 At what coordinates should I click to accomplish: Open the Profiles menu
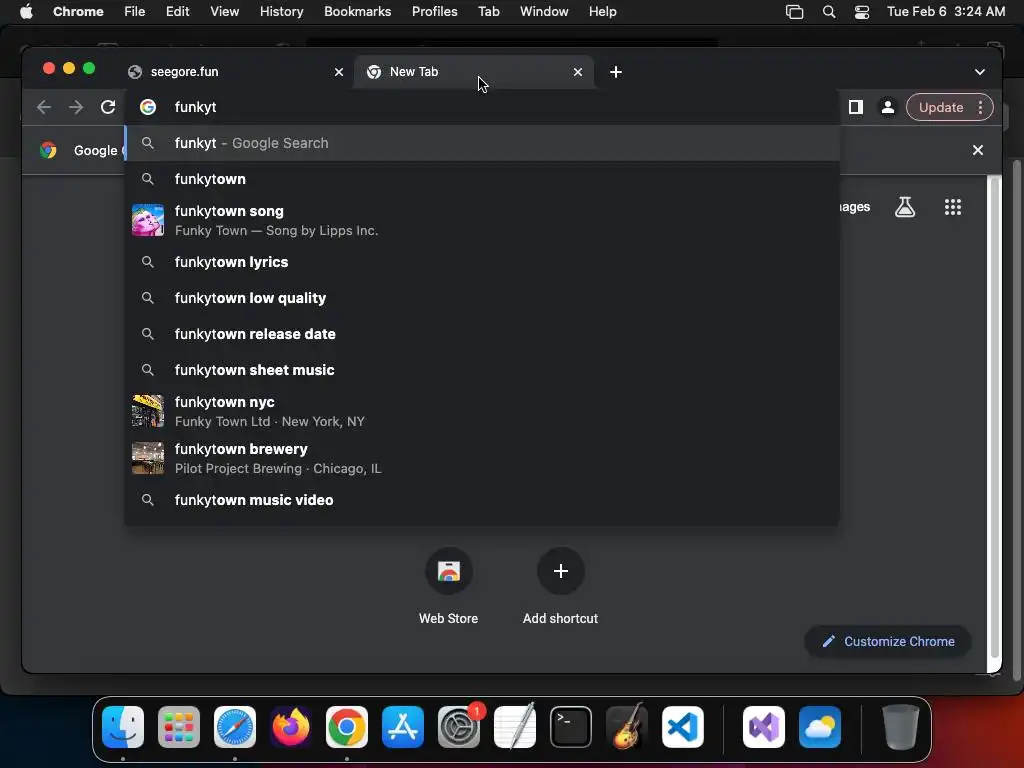coord(434,12)
